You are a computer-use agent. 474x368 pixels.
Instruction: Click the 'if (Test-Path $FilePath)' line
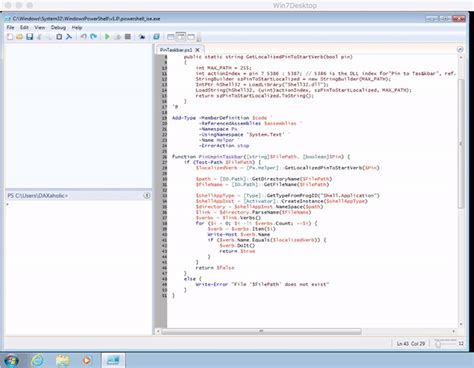[222, 162]
